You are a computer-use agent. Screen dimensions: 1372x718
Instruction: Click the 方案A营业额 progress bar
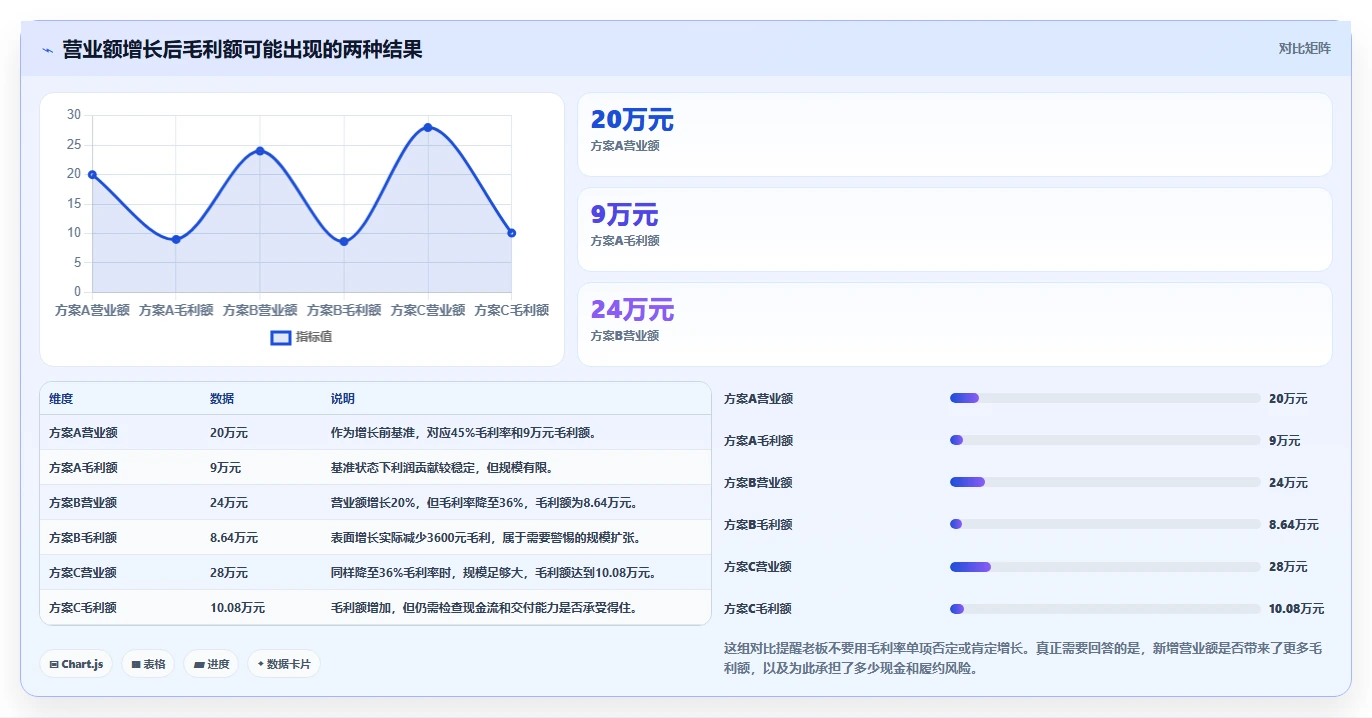(x=1105, y=398)
